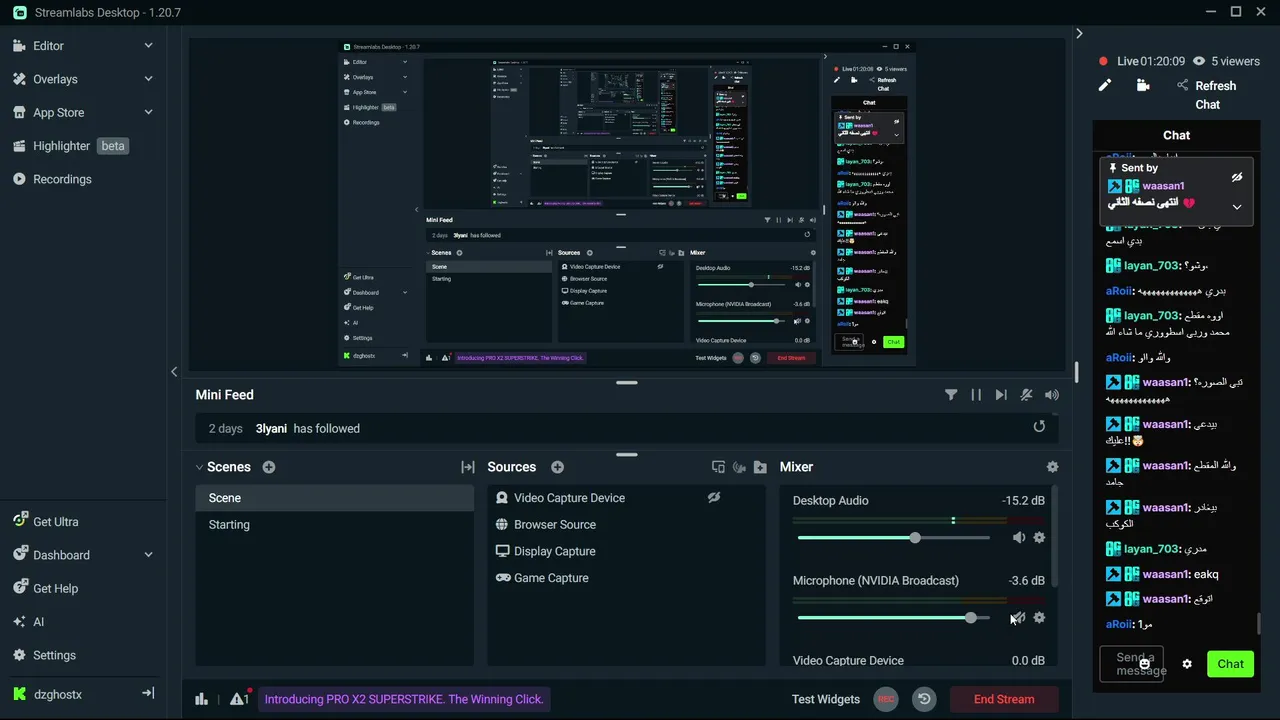This screenshot has height=720, width=1280.
Task: Open the Overlays menu item
Action: [x=55, y=79]
